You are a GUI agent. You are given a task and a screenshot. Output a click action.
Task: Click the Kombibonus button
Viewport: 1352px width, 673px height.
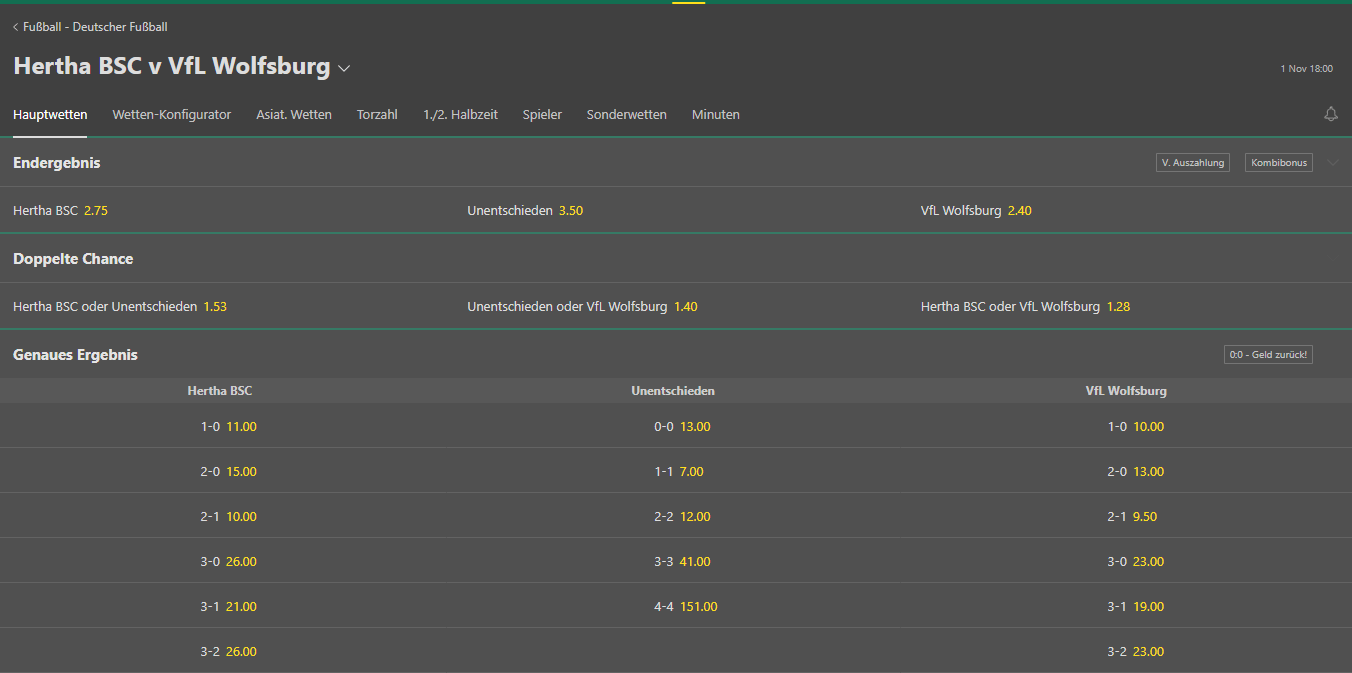(x=1279, y=162)
